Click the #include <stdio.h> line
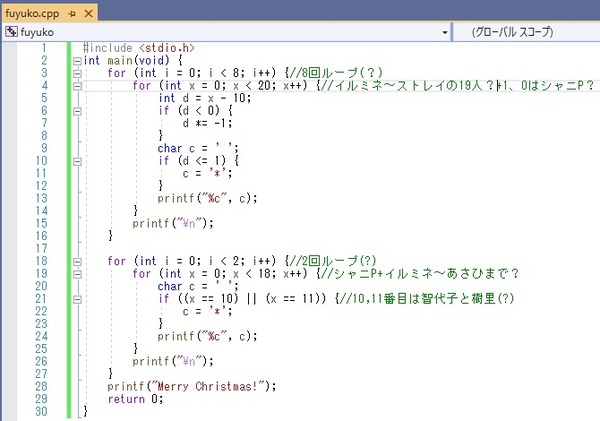This screenshot has height=421, width=600. [139, 48]
